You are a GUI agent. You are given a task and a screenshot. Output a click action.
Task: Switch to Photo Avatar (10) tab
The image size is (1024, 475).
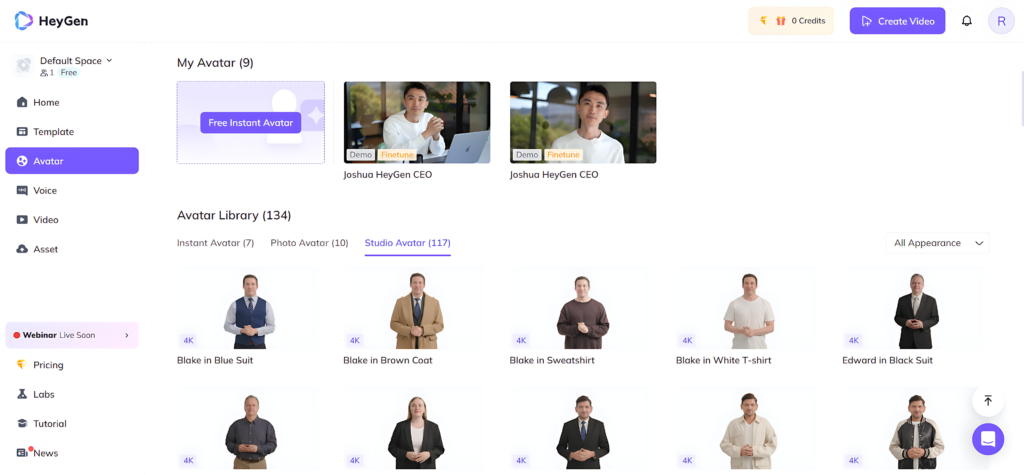(x=310, y=243)
